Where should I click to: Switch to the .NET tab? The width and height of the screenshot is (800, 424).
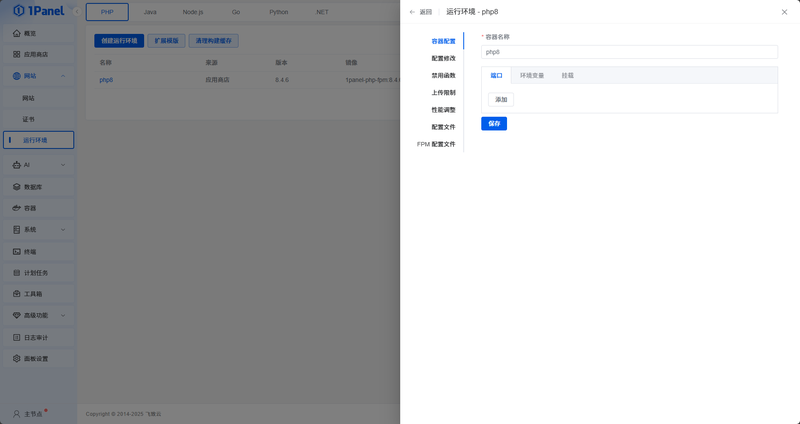point(321,12)
